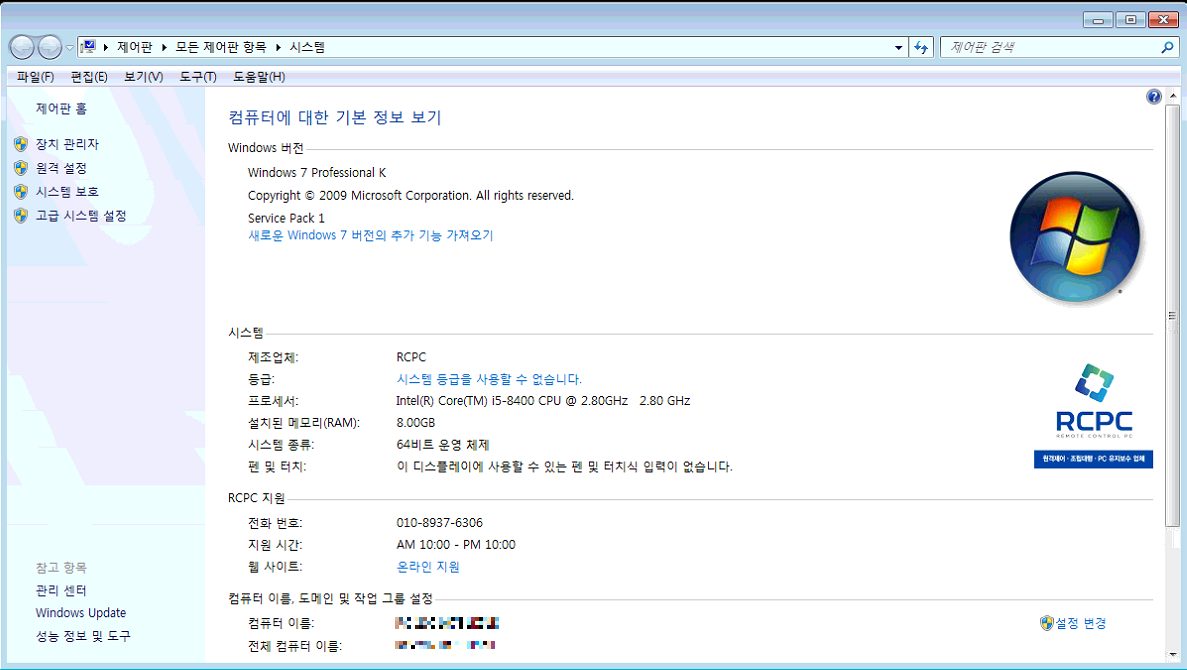Open 장치 관리자 link
1187x670 pixels.
click(67, 144)
